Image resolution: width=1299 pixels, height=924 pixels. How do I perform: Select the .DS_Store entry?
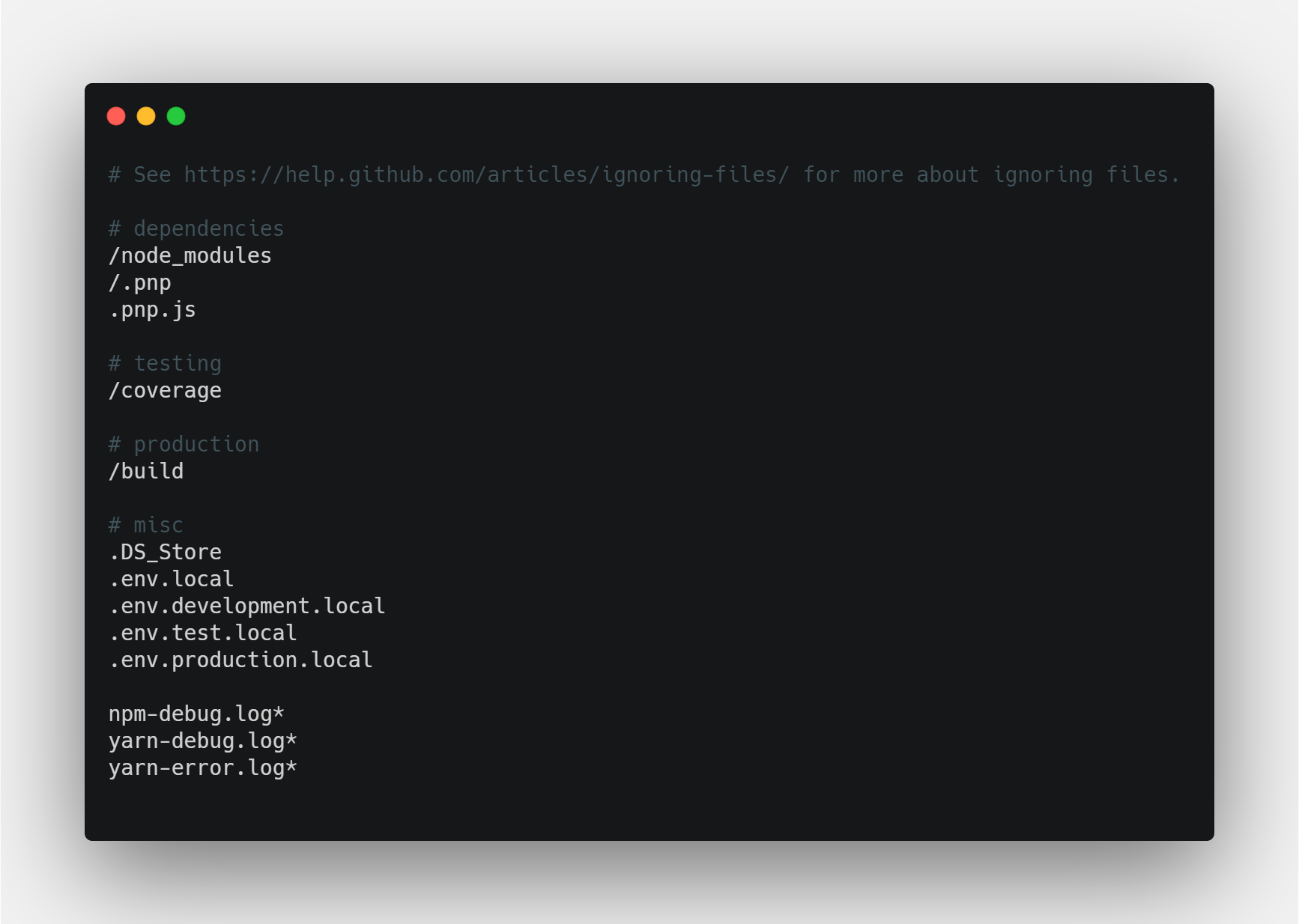coord(165,552)
